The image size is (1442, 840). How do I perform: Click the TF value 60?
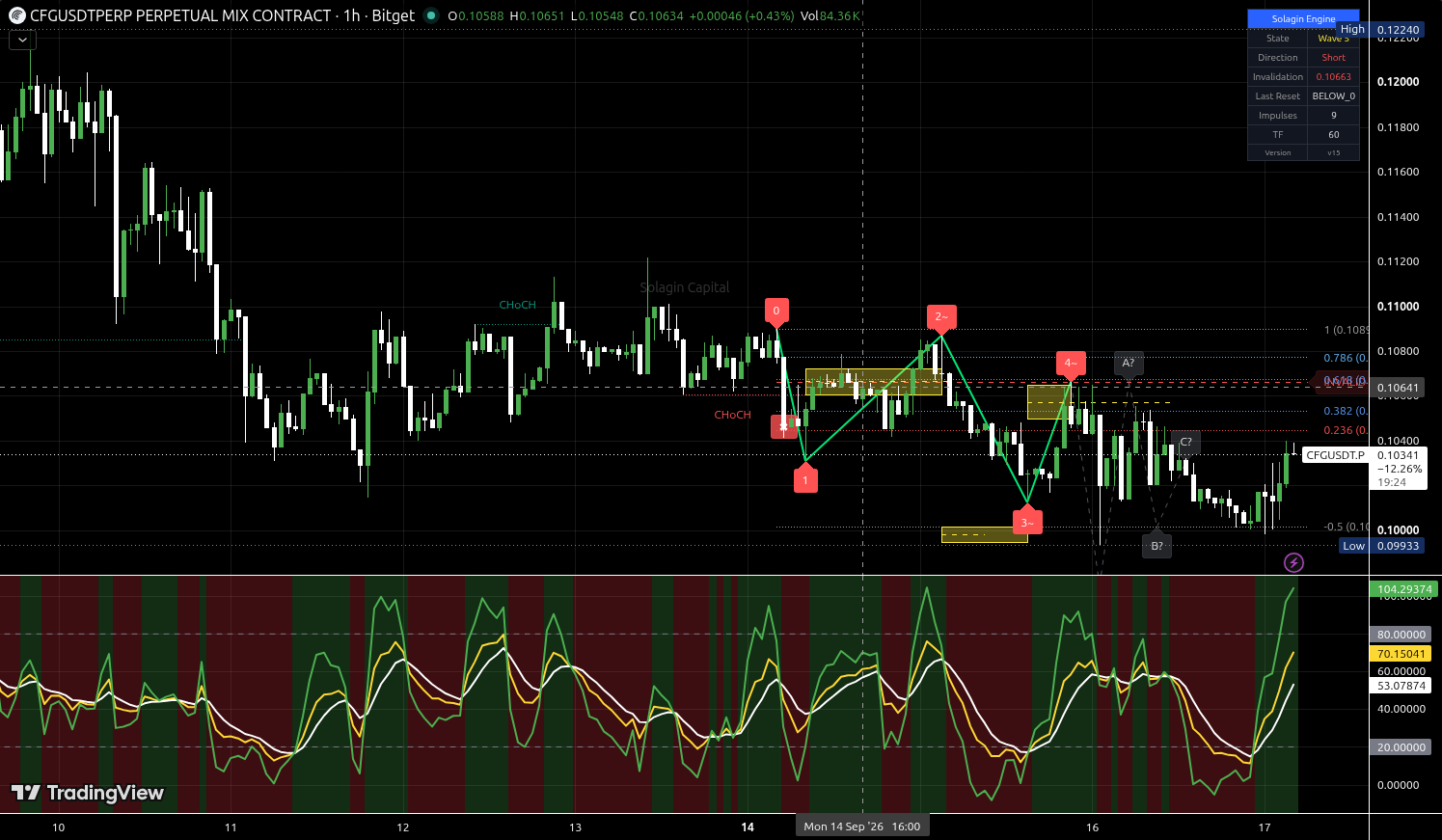1333,135
